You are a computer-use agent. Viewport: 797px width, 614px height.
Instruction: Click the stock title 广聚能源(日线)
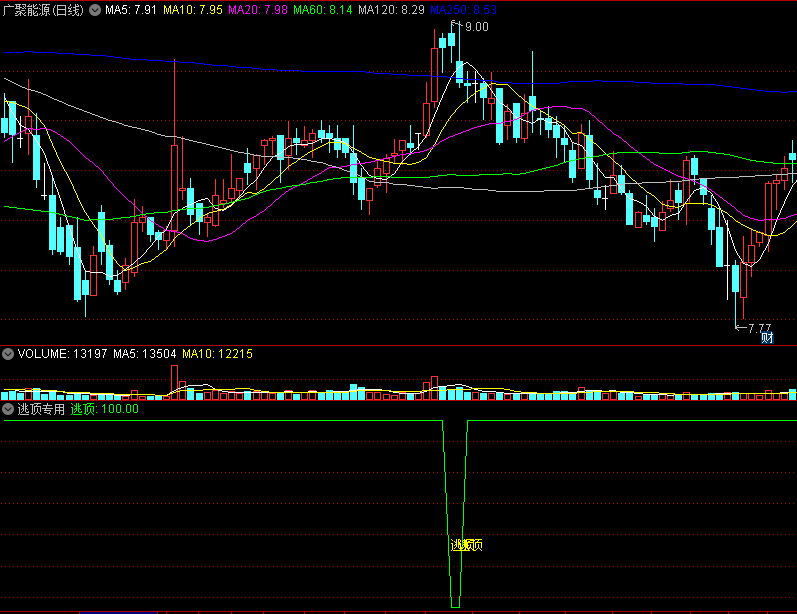pyautogui.click(x=43, y=10)
